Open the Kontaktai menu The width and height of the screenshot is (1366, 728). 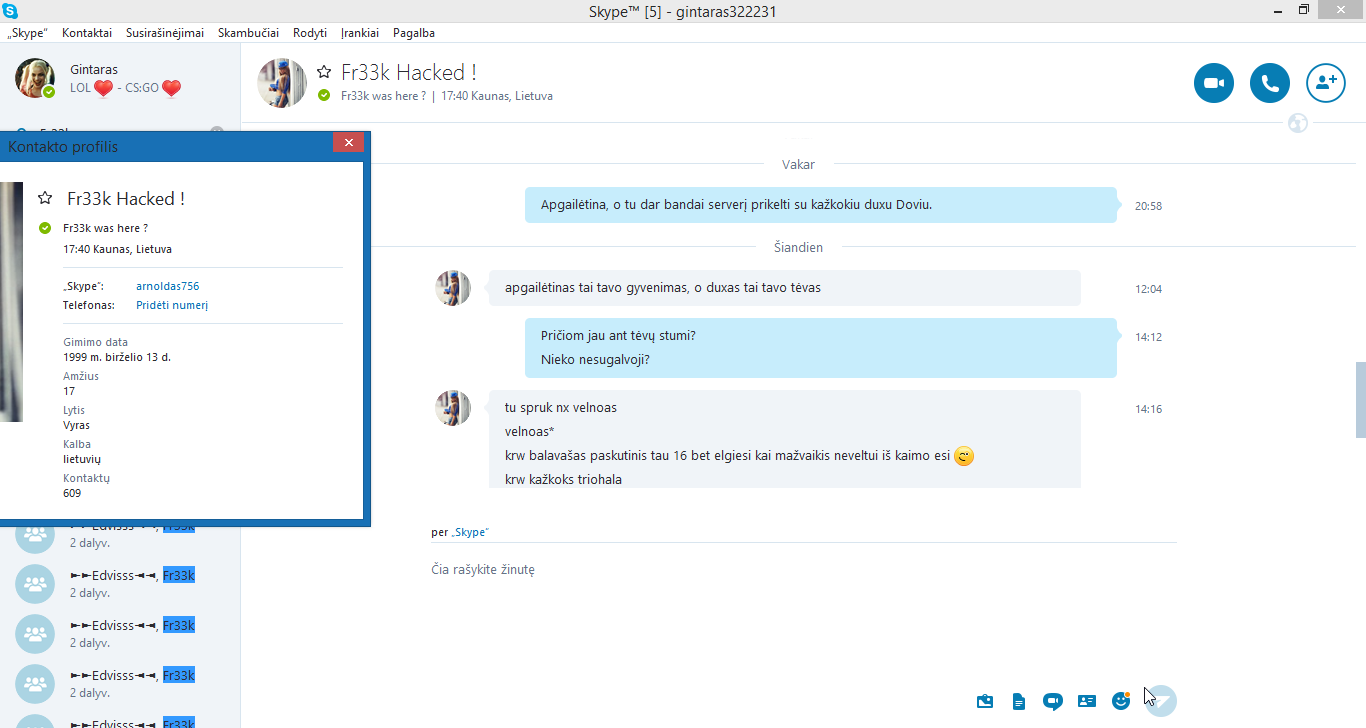(x=87, y=33)
